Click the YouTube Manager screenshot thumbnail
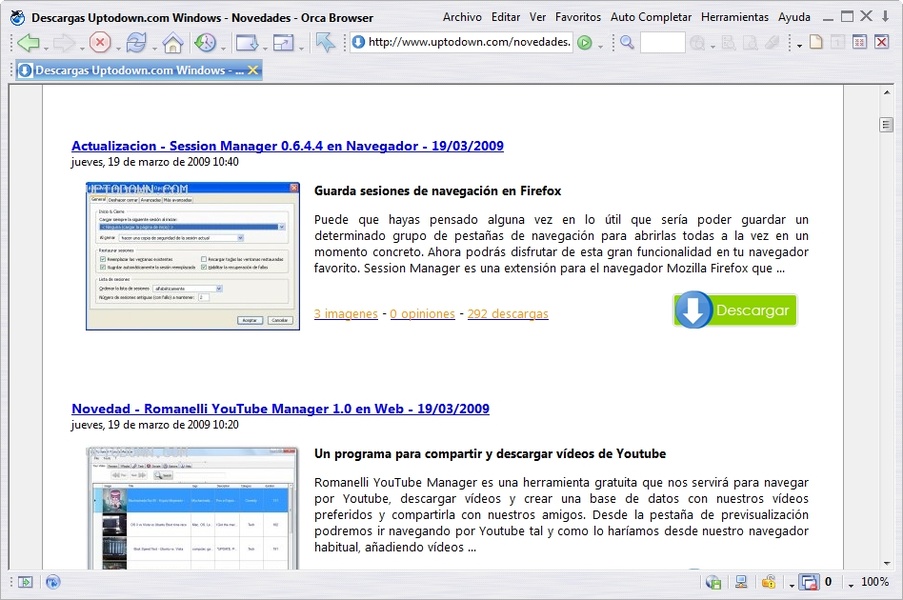Screen dimensions: 903x600 coord(192,508)
